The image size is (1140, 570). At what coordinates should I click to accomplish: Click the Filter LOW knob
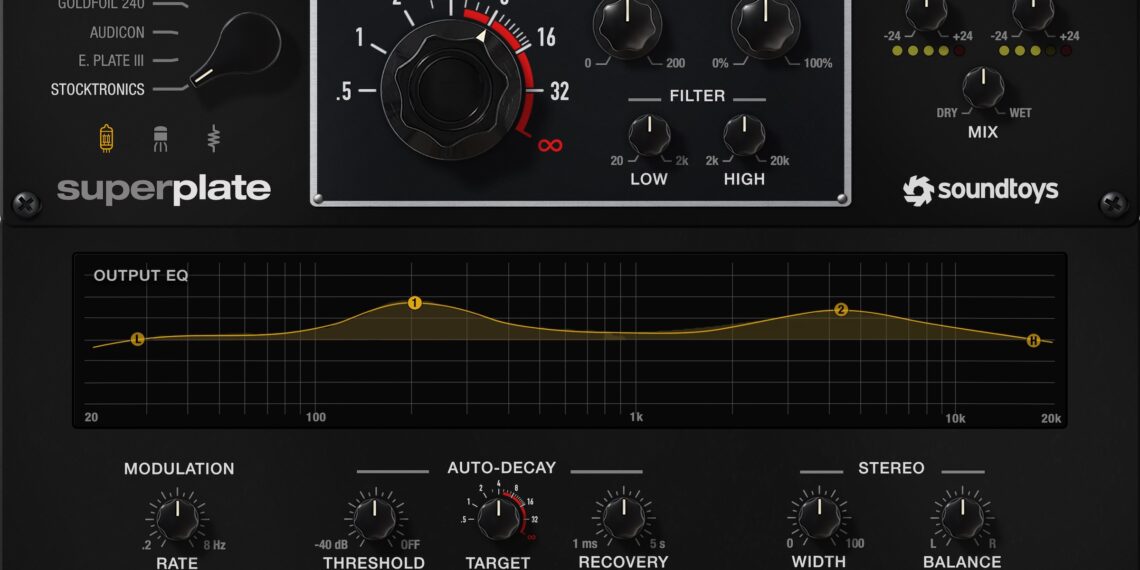coord(649,135)
